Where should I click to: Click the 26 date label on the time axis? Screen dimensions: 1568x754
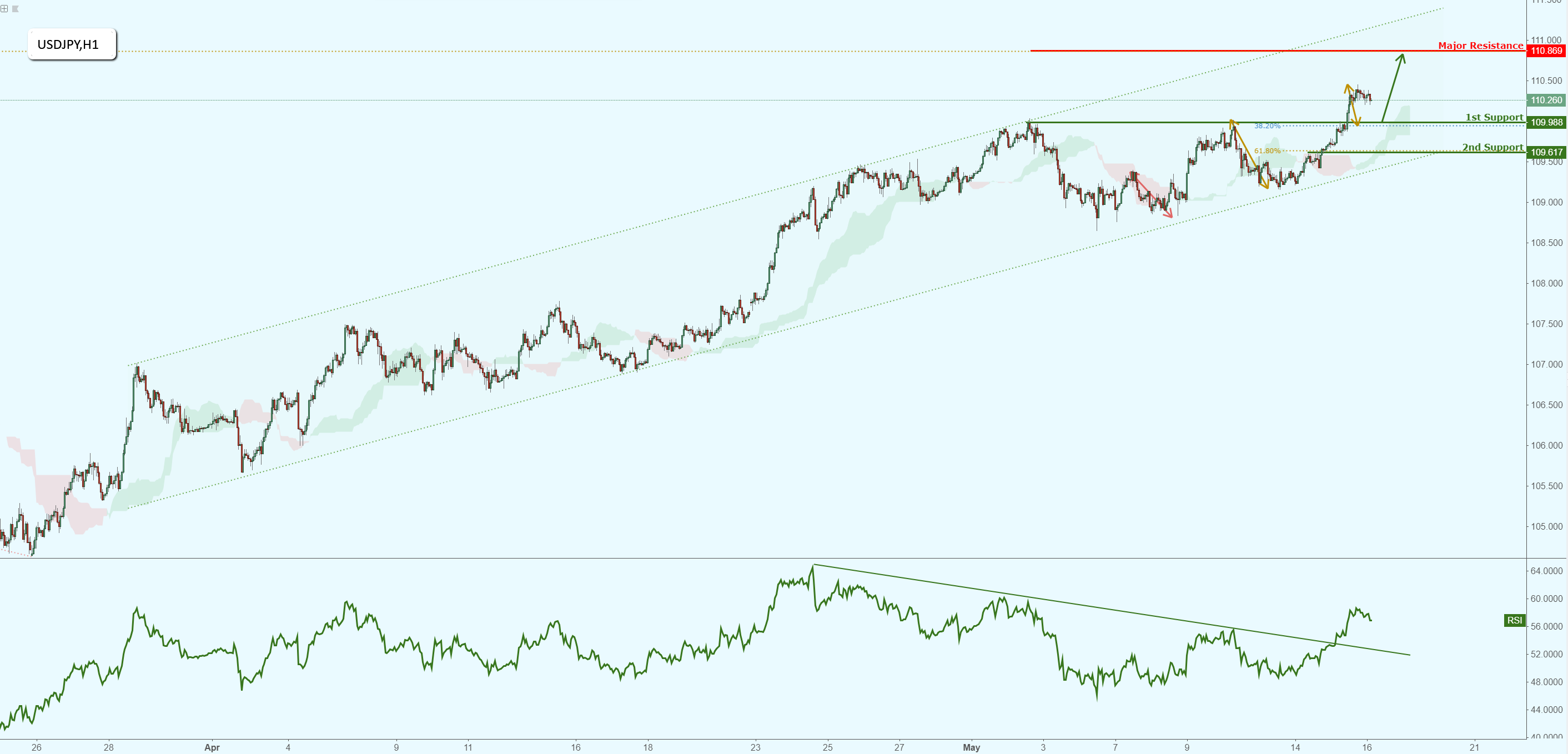[37, 747]
